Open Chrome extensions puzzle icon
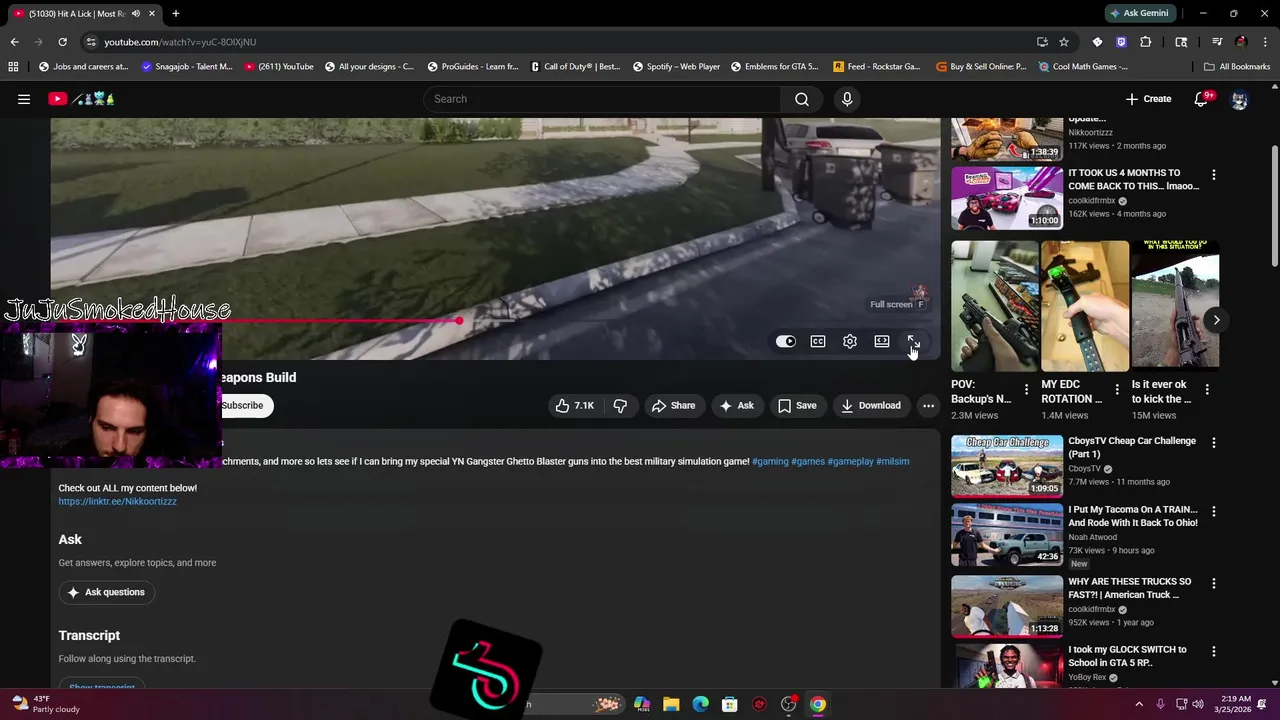The height and width of the screenshot is (720, 1280). tap(1146, 42)
